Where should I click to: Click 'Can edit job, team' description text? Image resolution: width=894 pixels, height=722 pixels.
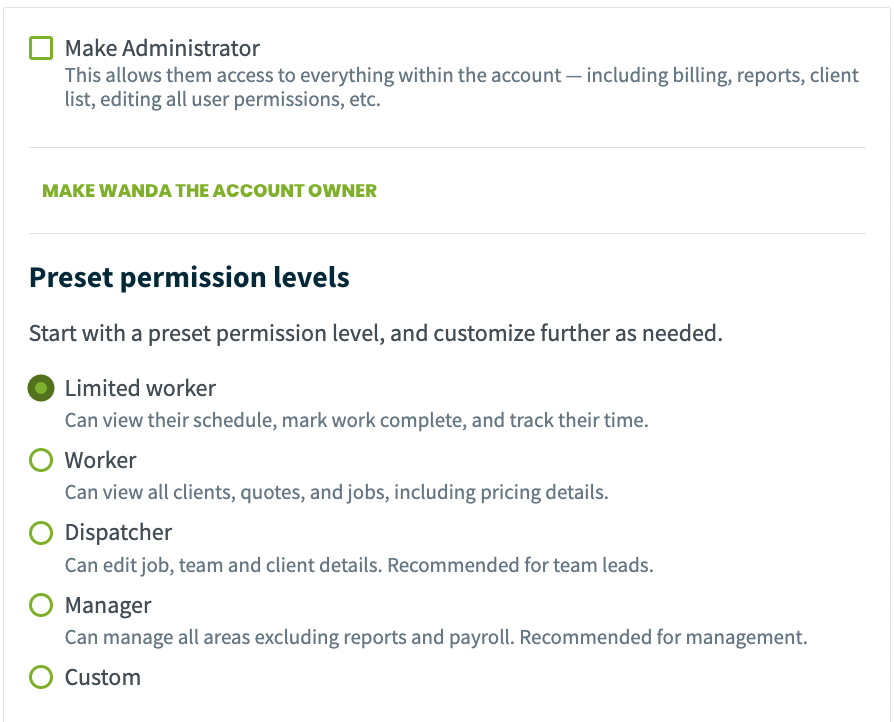(359, 565)
